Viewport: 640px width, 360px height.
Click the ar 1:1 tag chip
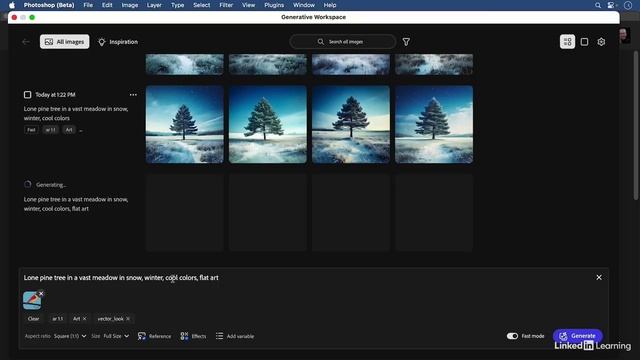[x=58, y=319]
